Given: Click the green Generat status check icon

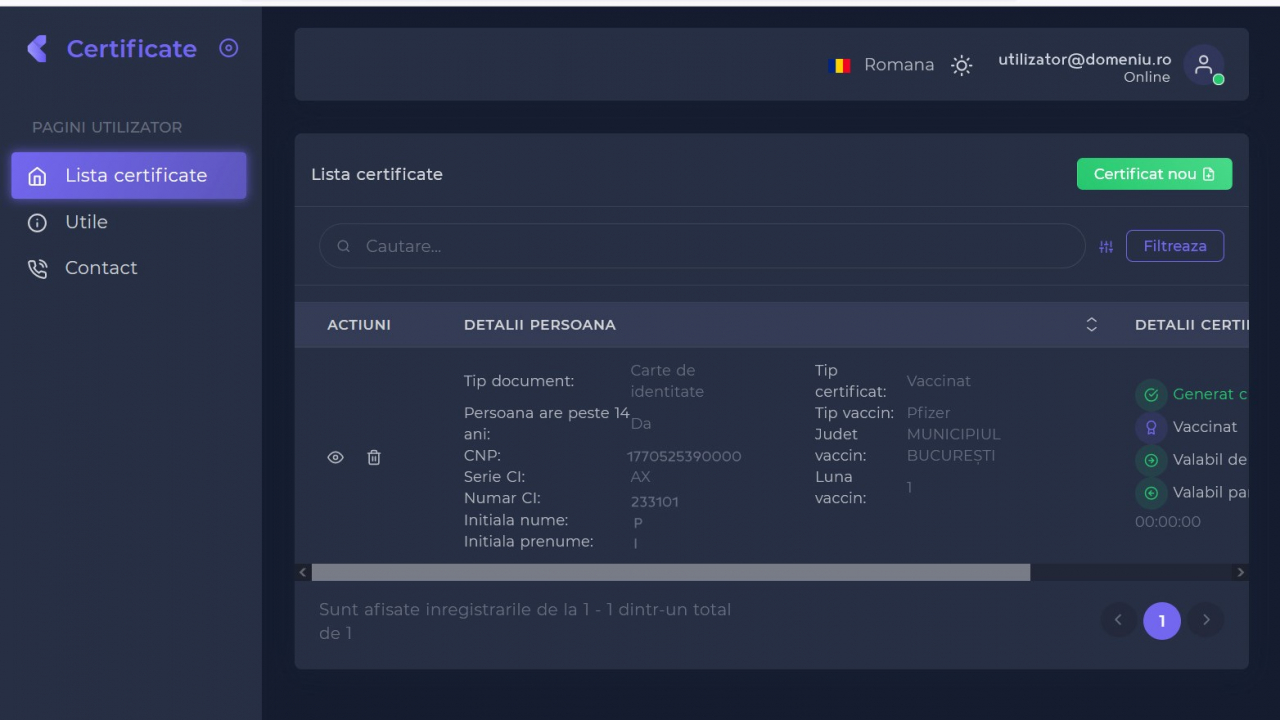Looking at the screenshot, I should (x=1151, y=395).
